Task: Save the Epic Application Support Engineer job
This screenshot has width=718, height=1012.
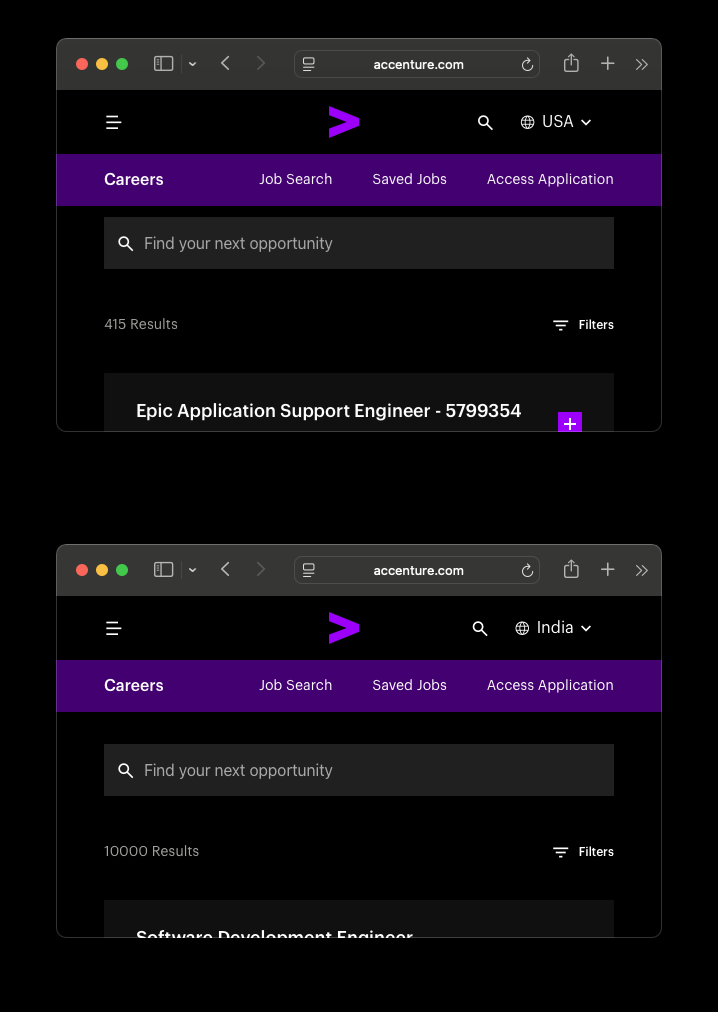Action: 570,422
